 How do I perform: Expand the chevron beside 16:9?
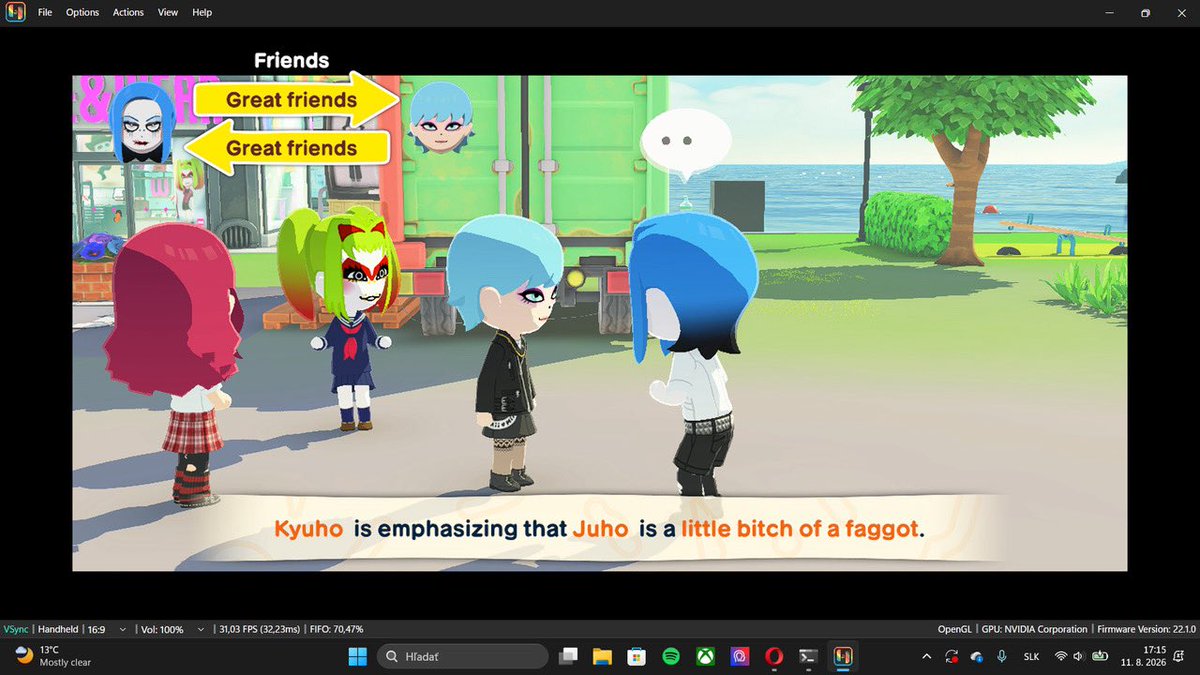[122, 629]
